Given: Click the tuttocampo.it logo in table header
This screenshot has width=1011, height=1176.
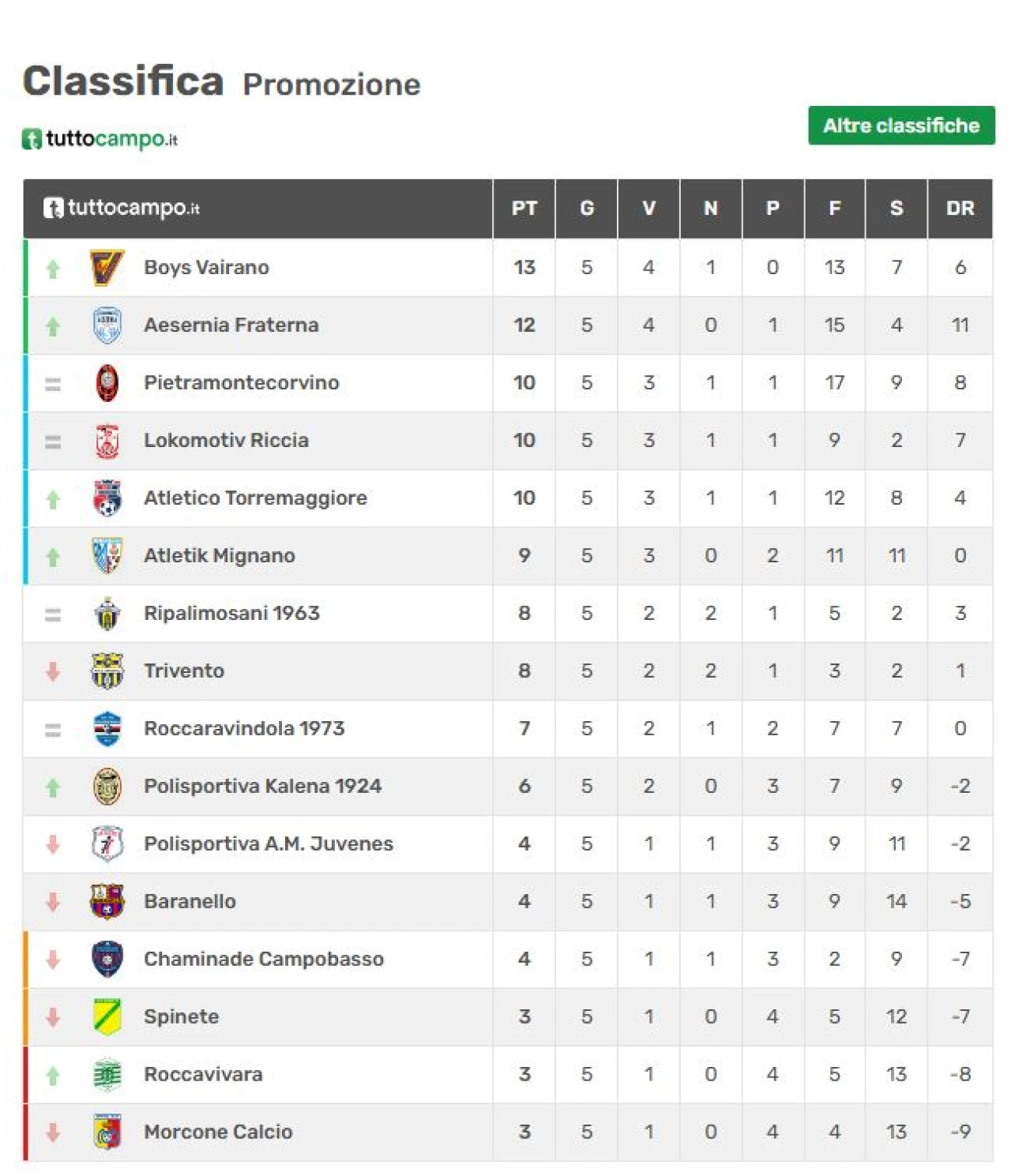Looking at the screenshot, I should [122, 209].
